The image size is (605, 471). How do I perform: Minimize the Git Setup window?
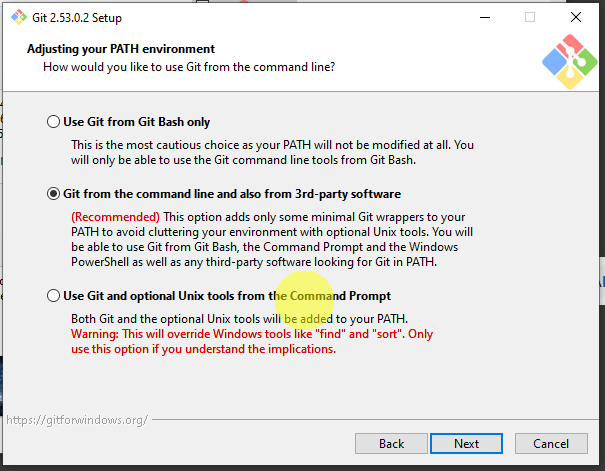[x=484, y=17]
